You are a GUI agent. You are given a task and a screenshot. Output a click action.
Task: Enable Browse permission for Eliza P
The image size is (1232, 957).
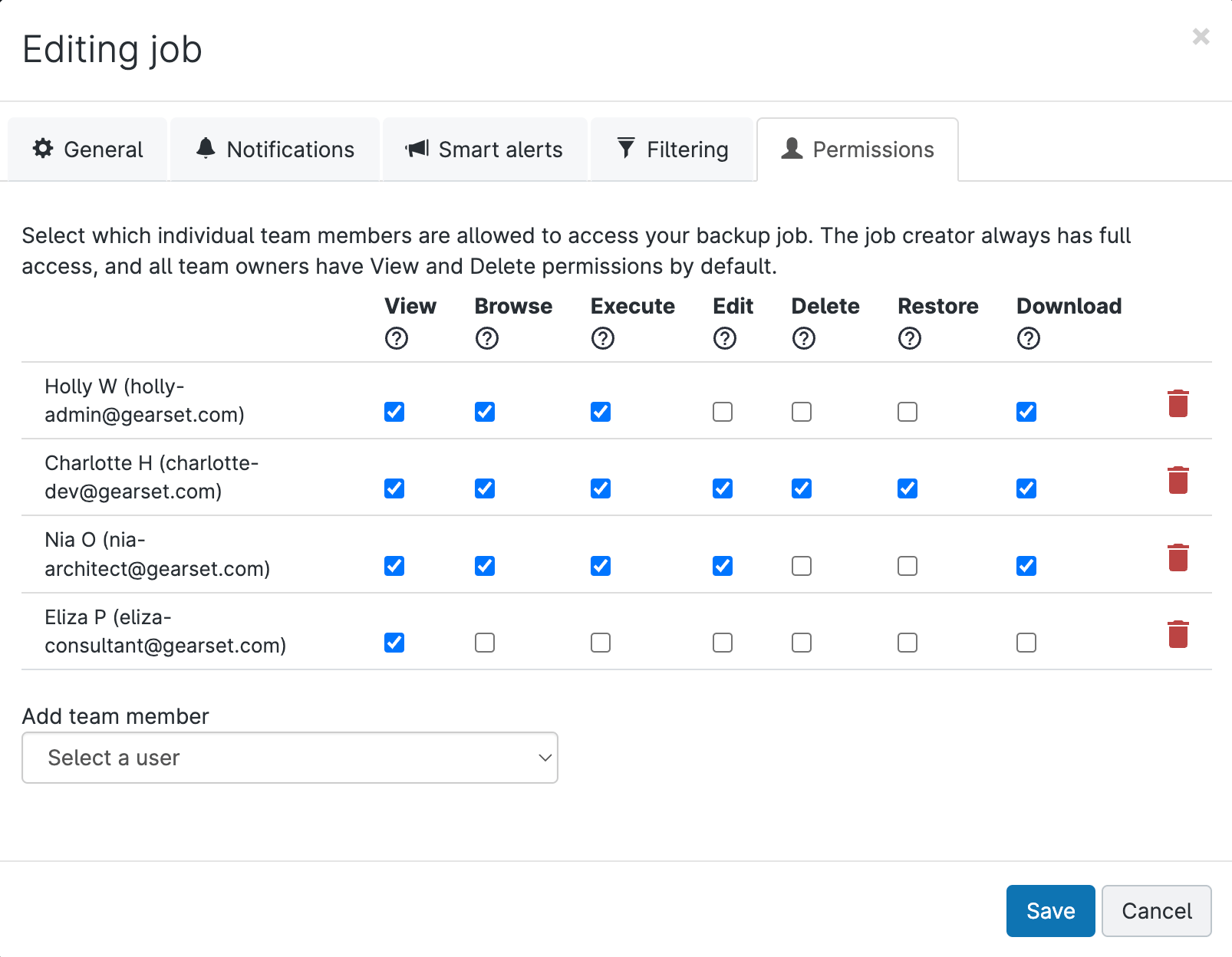pyautogui.click(x=485, y=643)
